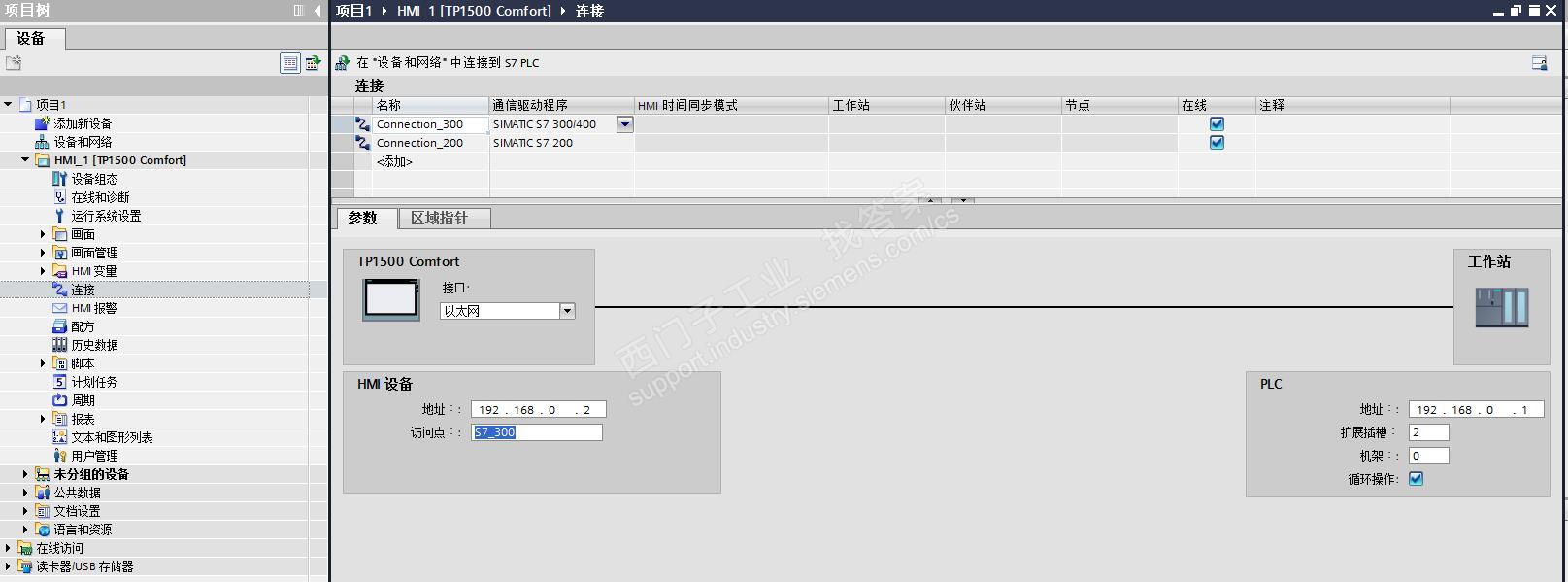Click the 伙伴站 column header

pos(1003,105)
